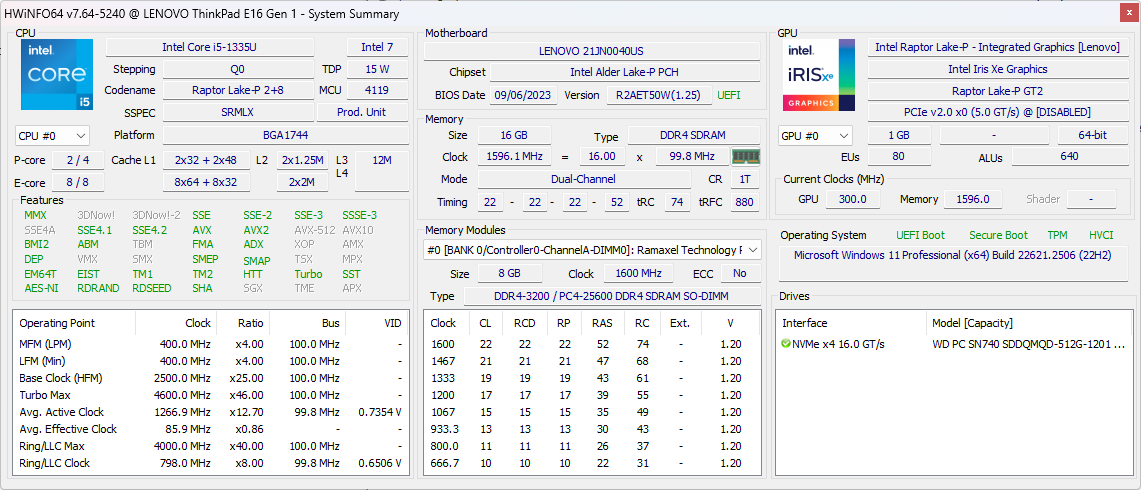Screen dimensions: 1141x490
Task: Click the 1467 clock timing row
Action: pyautogui.click(x=592, y=360)
